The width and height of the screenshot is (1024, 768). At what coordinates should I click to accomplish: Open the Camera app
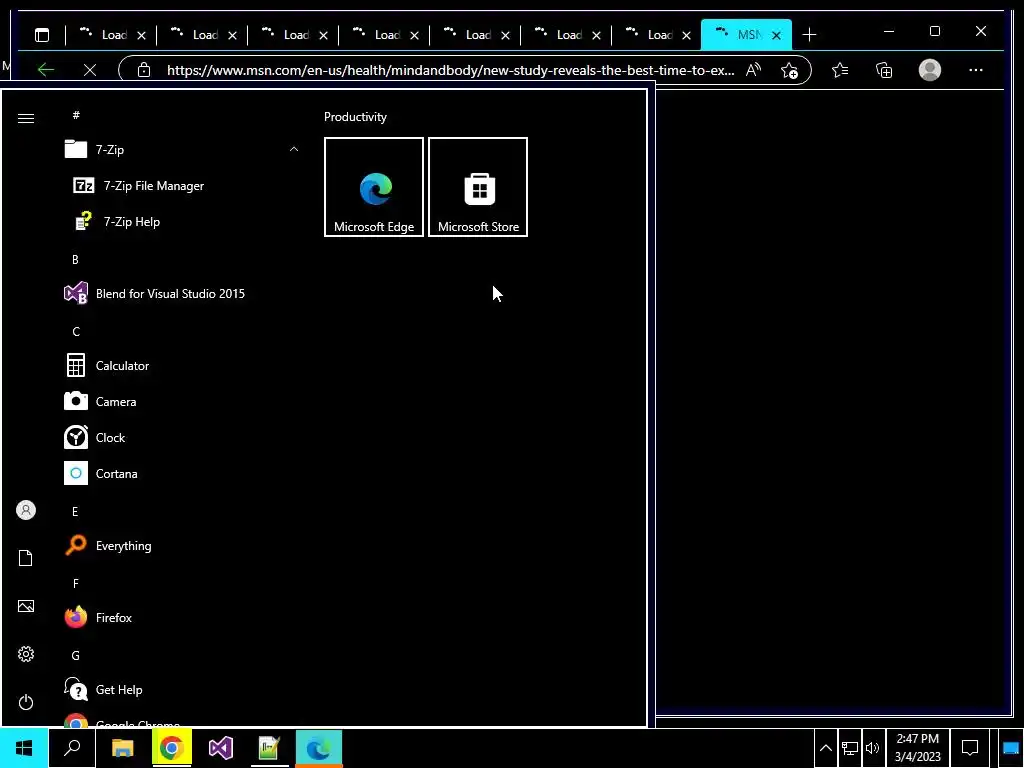pyautogui.click(x=182, y=402)
